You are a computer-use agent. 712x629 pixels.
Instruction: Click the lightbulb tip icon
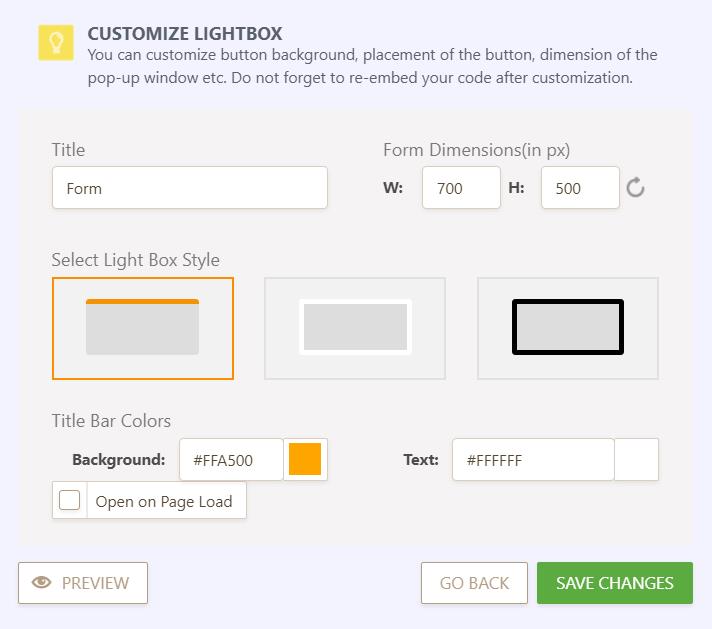coord(56,42)
